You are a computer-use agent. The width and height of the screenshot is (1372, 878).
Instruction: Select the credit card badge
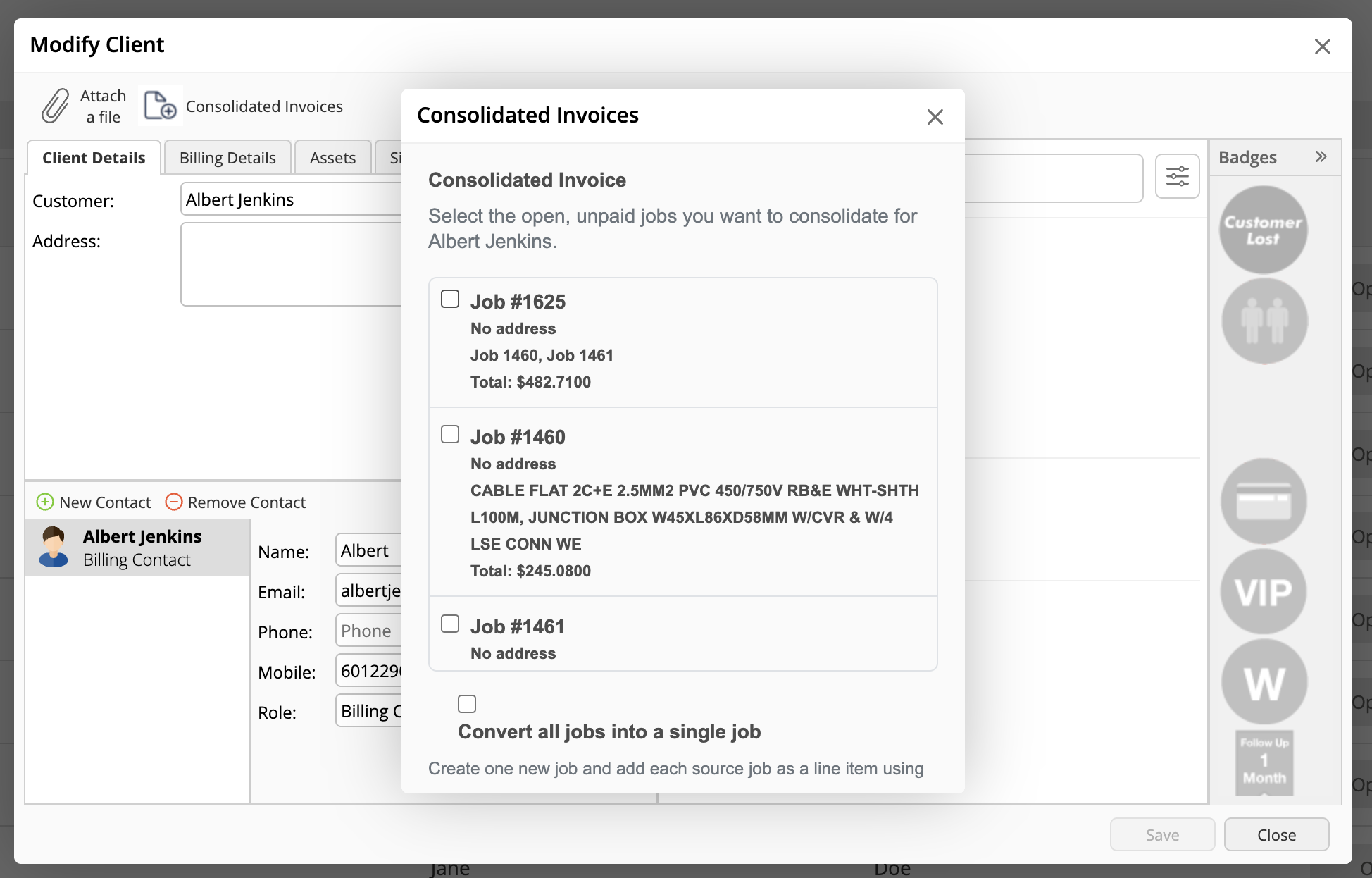(x=1263, y=502)
